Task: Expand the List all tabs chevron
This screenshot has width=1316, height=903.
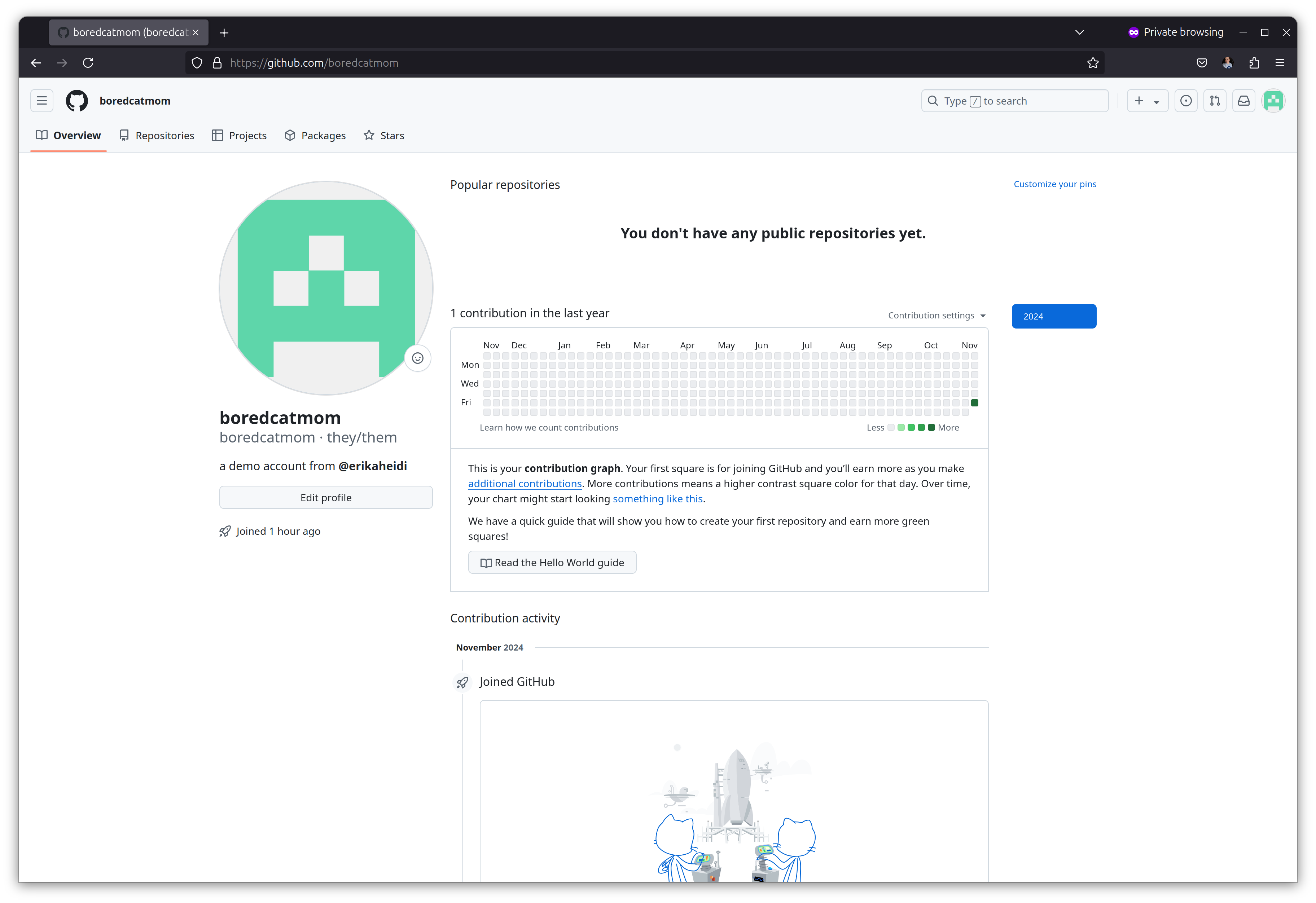Action: (1079, 32)
